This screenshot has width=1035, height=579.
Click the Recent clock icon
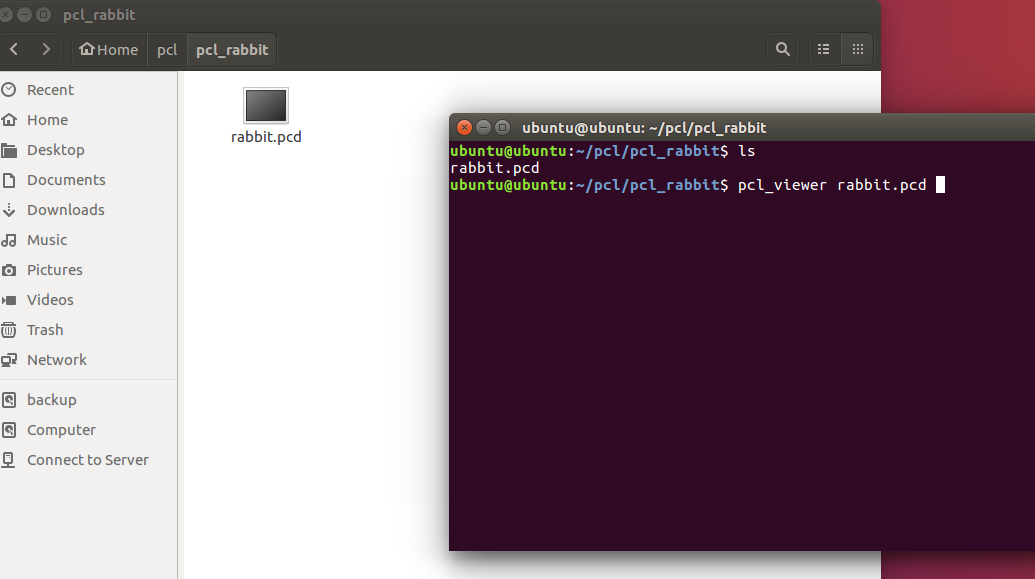pos(9,90)
